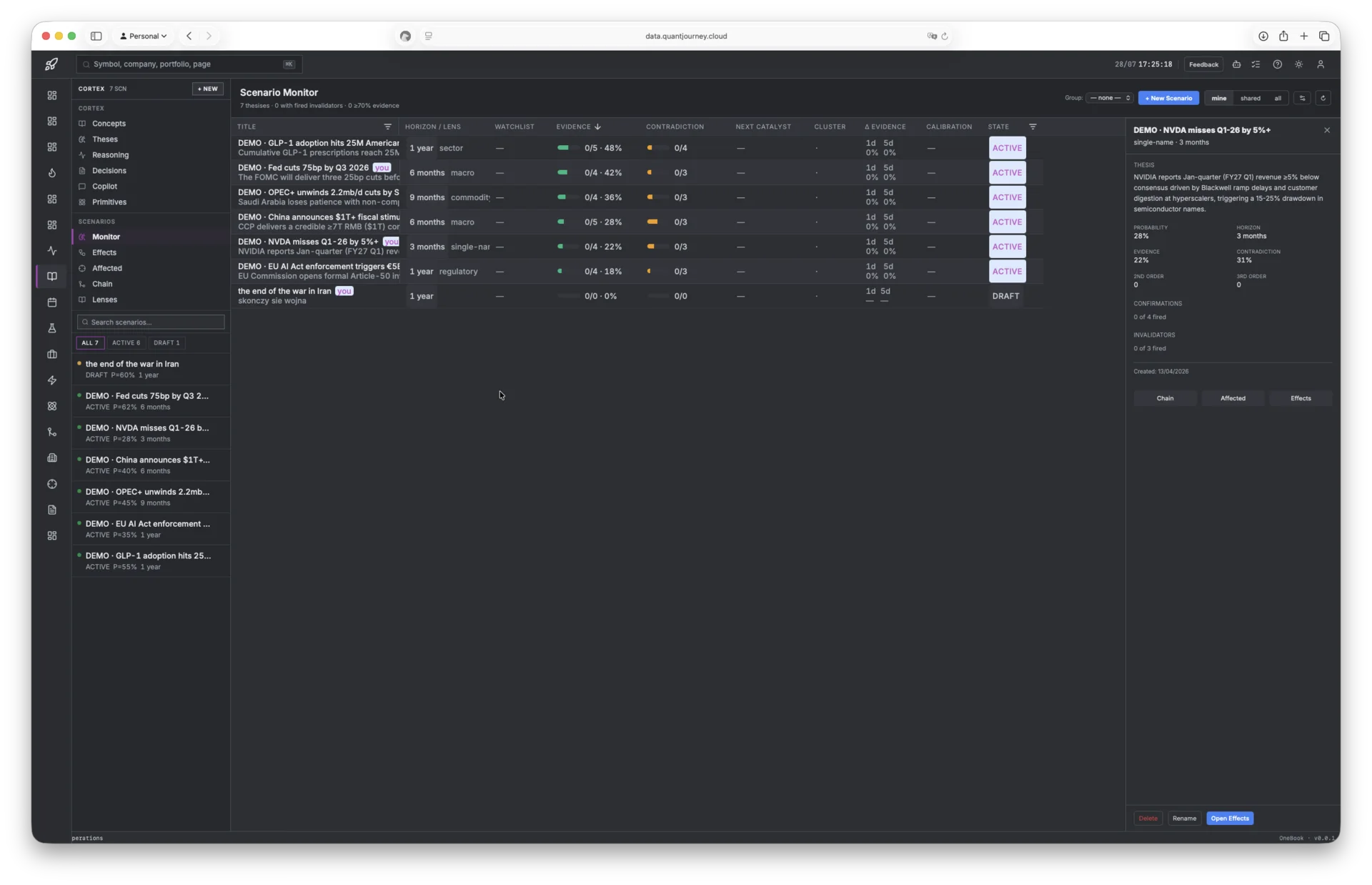Switch scenario scope to shared

[1251, 98]
